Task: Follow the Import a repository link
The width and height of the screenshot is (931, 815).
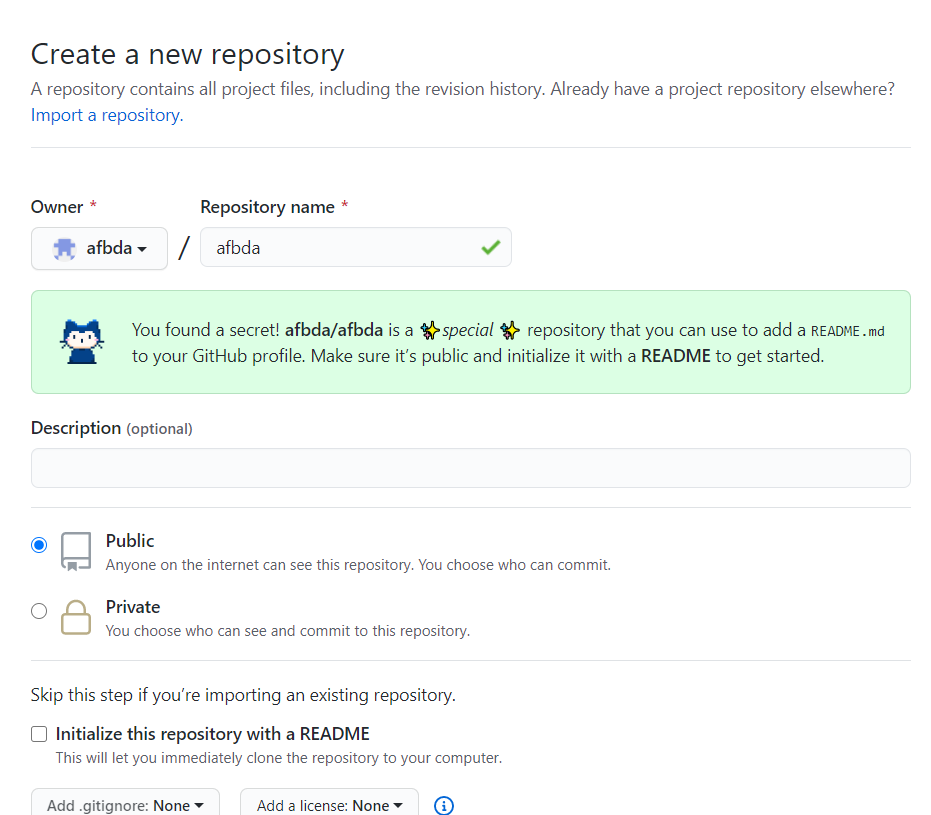Action: tap(106, 115)
